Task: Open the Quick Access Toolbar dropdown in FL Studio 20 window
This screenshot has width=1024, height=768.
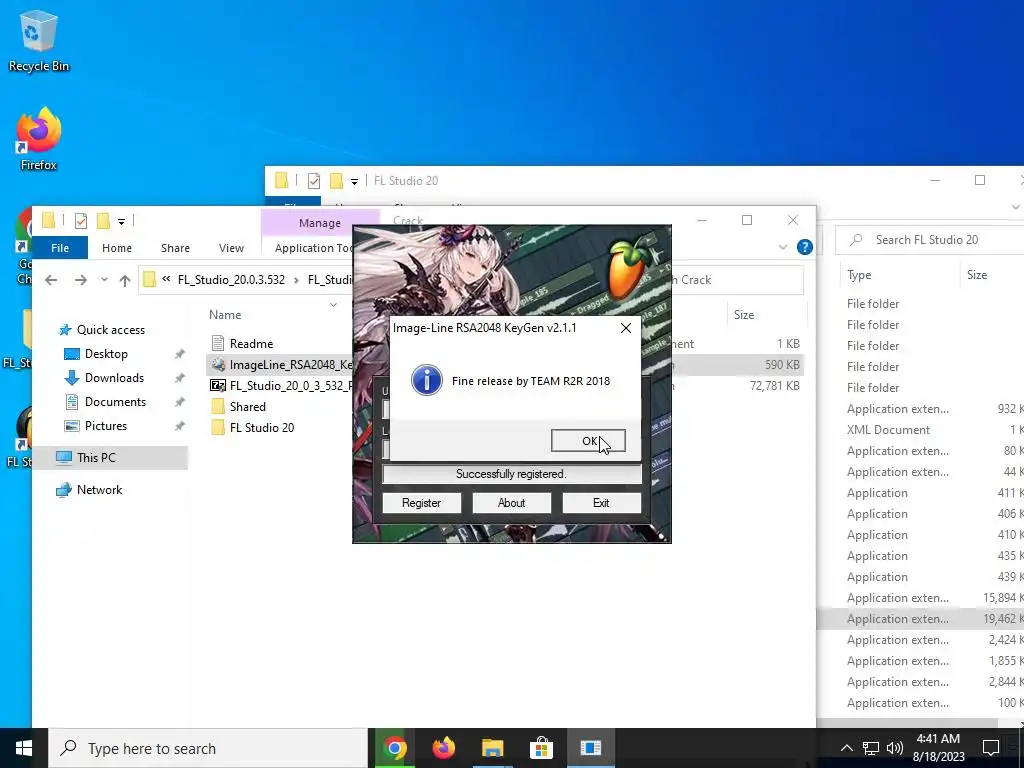Action: click(354, 182)
